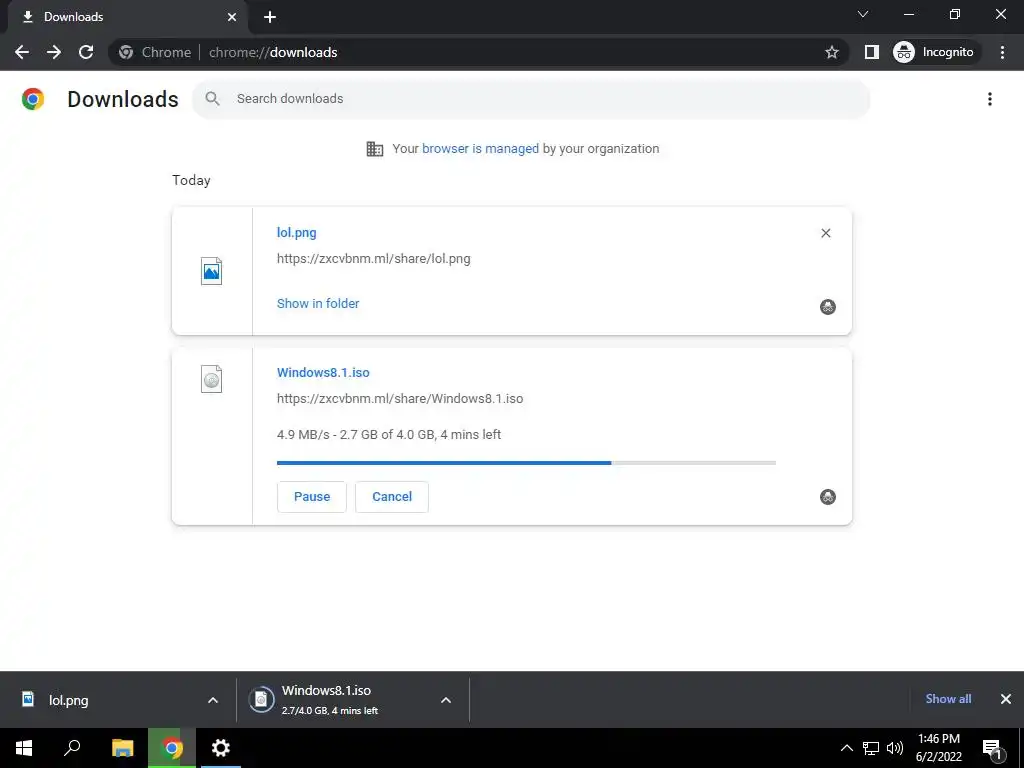Click the Incognito profile indicator
This screenshot has height=768, width=1024.
click(936, 52)
